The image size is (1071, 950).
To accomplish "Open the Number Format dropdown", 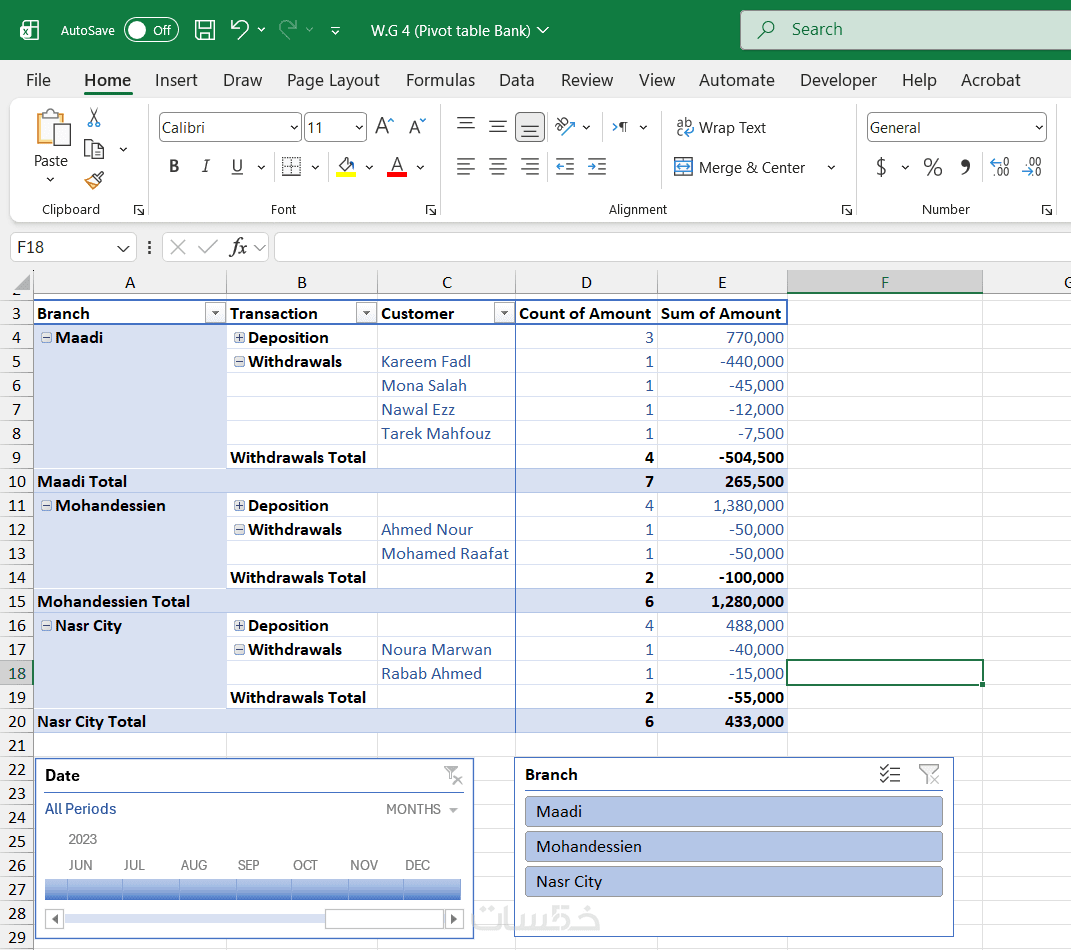I will coord(1039,128).
